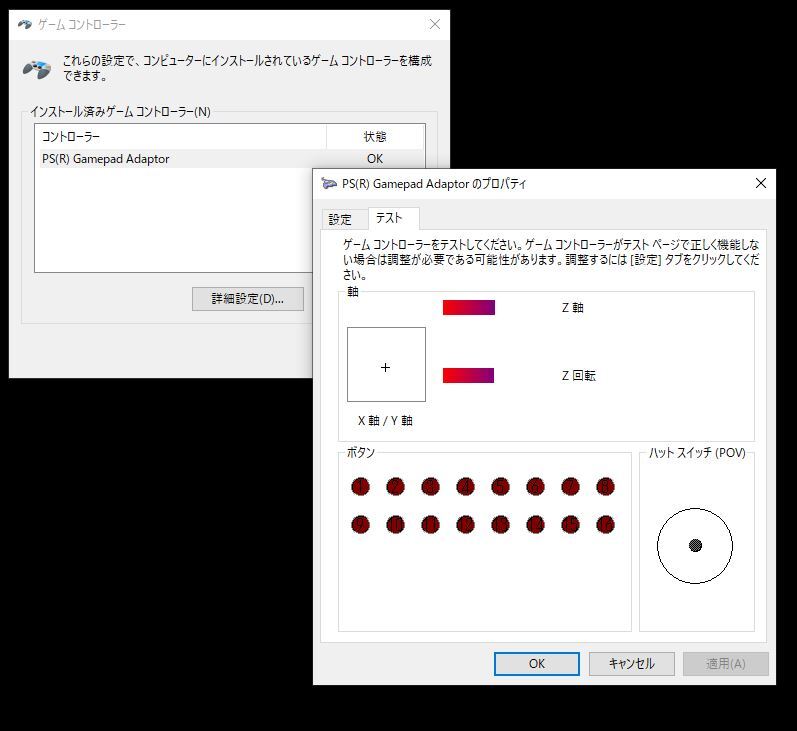
Task: Click the インストール済みゲーム コントローラー(N) label
Action: [x=120, y=112]
